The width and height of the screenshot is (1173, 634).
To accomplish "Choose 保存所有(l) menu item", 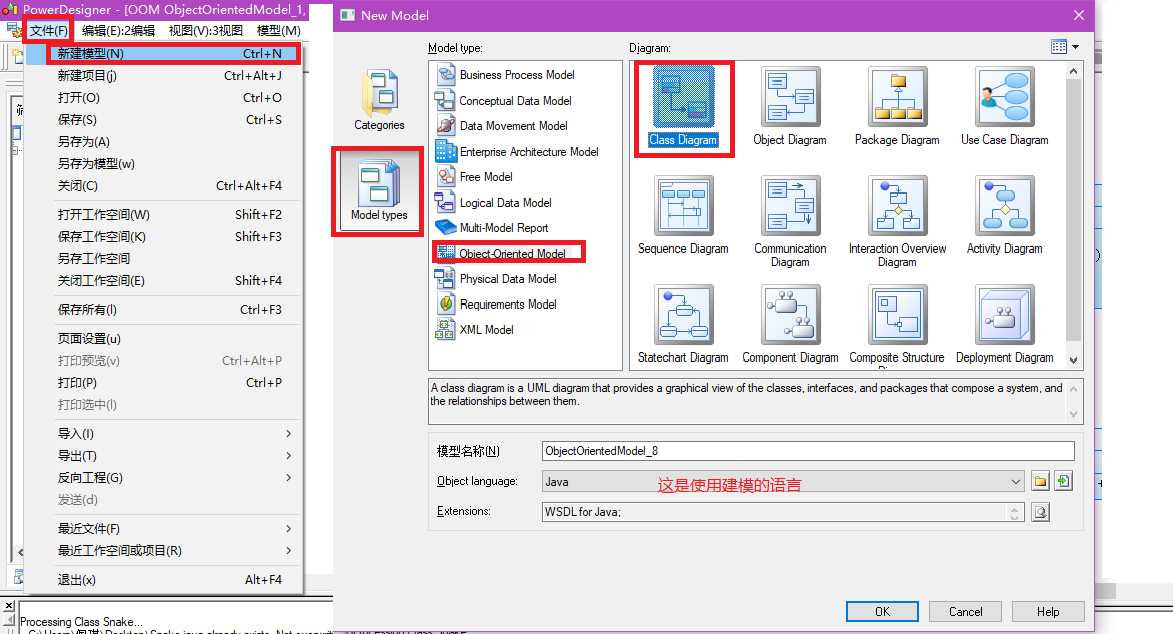I will click(164, 310).
